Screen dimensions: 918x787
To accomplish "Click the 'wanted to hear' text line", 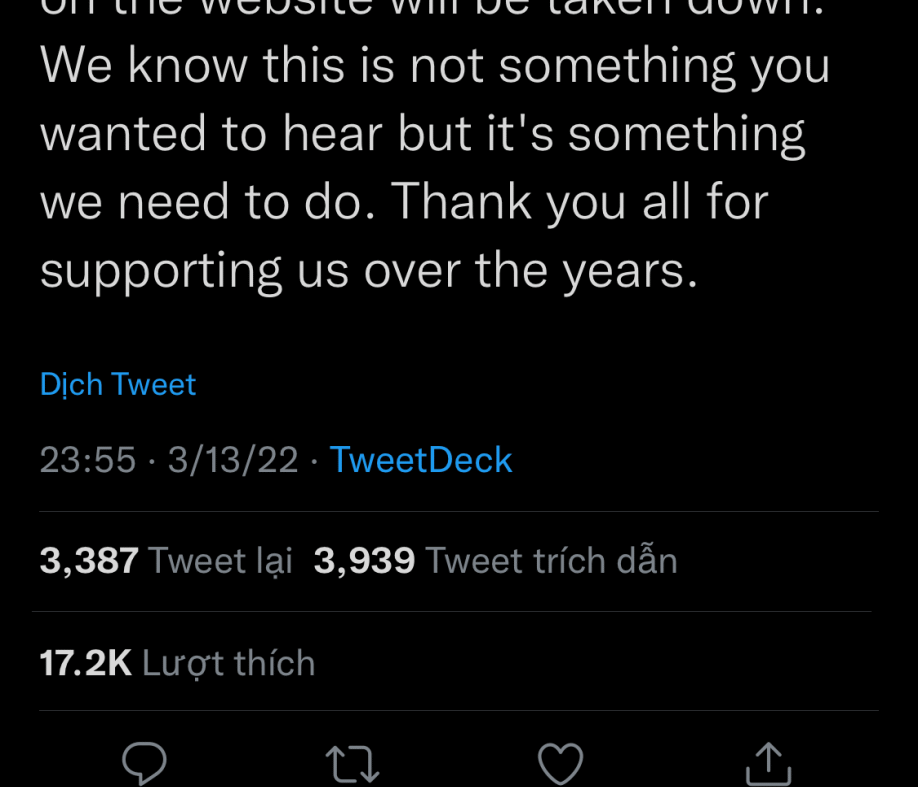I will tap(422, 135).
